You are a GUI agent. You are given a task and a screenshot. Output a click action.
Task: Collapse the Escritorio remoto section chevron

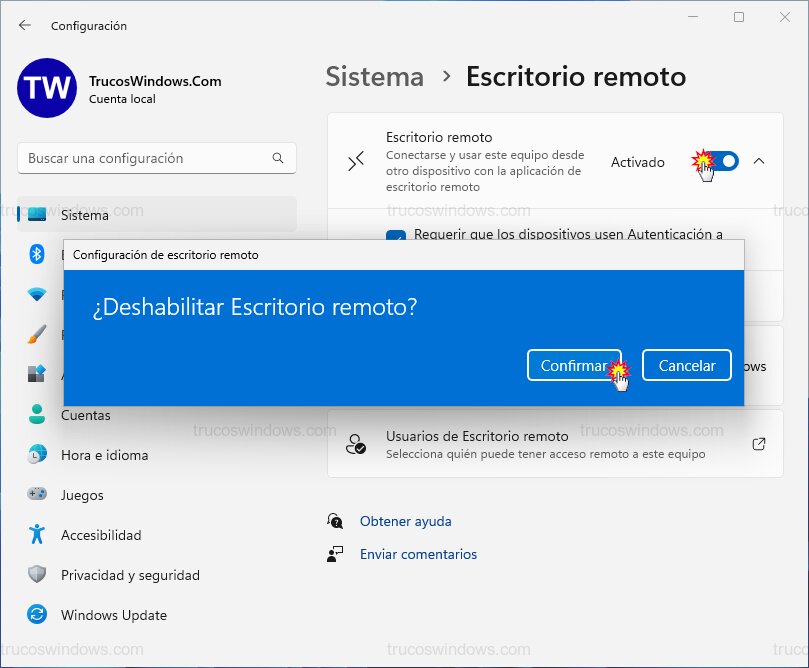758,160
